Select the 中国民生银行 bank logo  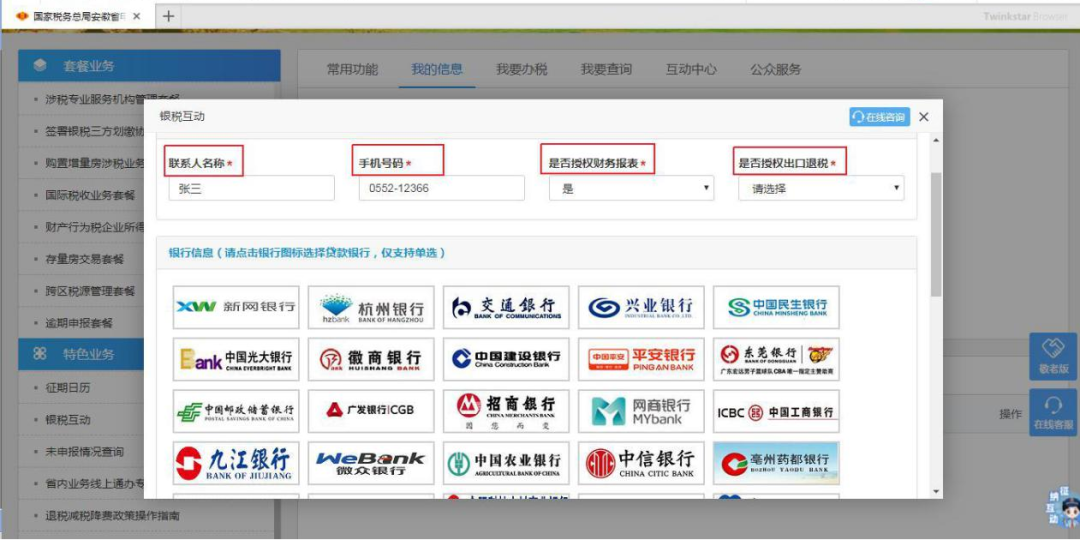[x=776, y=307]
